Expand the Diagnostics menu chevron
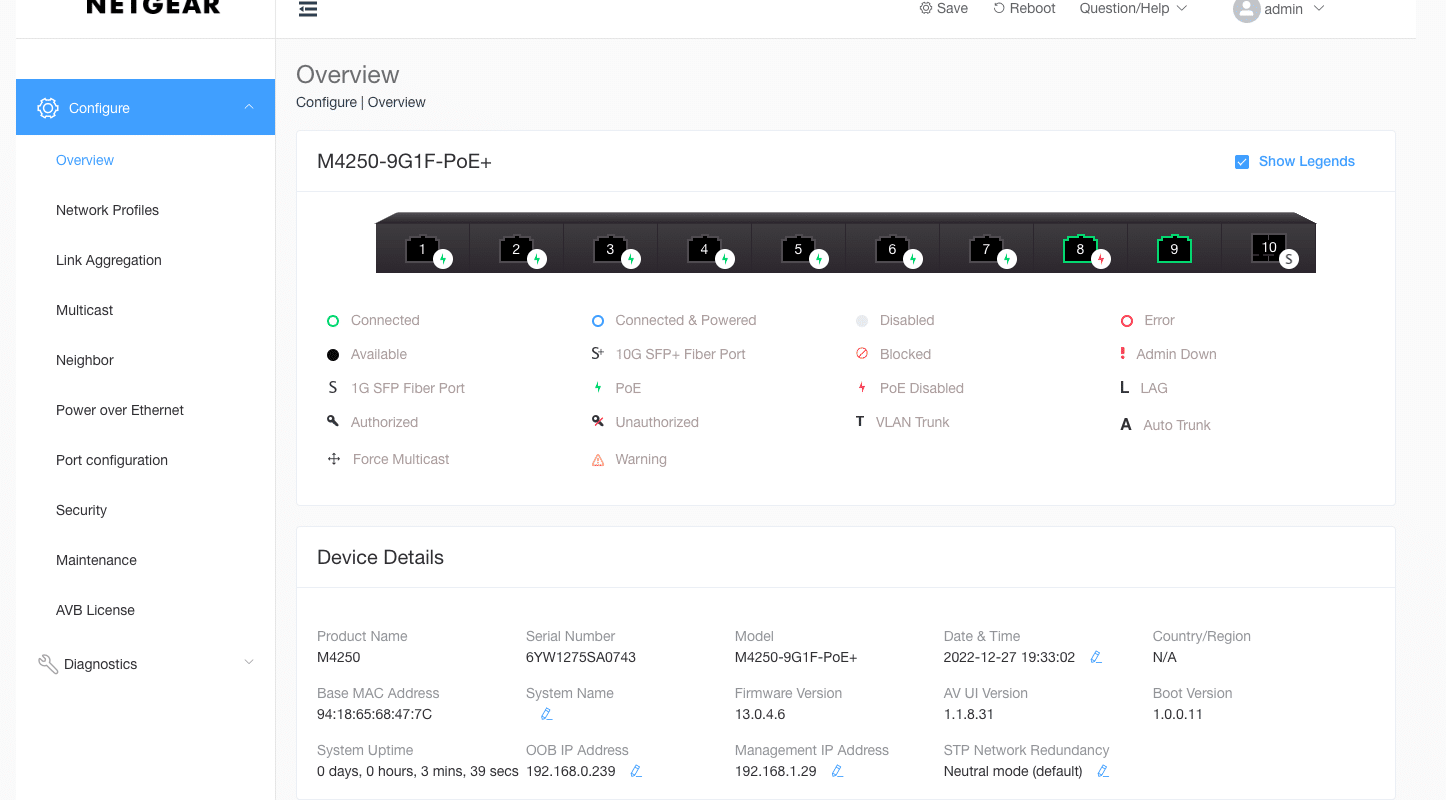This screenshot has width=1446, height=800. [x=249, y=662]
